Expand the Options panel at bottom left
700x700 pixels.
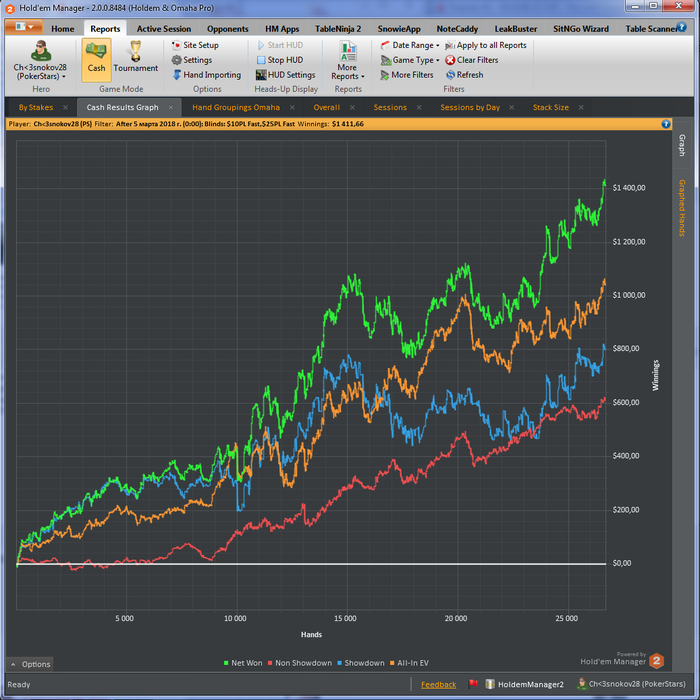coord(30,664)
